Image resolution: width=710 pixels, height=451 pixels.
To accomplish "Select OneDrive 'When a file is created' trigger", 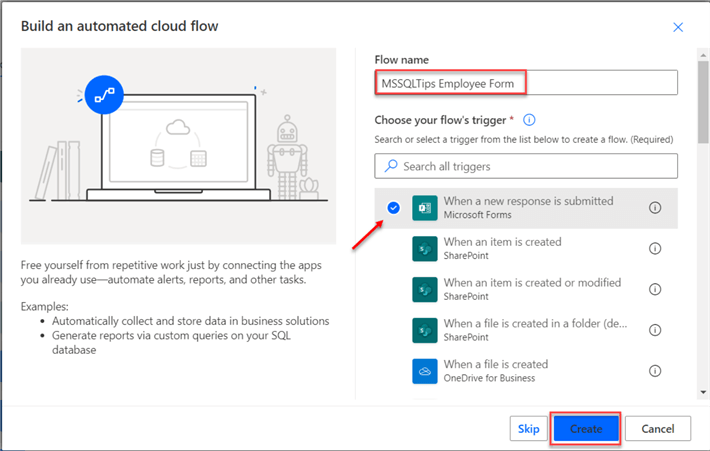I will (526, 371).
